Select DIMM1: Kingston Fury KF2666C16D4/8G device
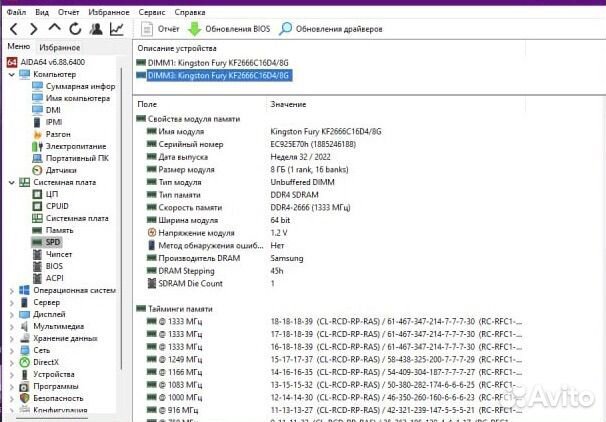This screenshot has height=422, width=606. 213,63
